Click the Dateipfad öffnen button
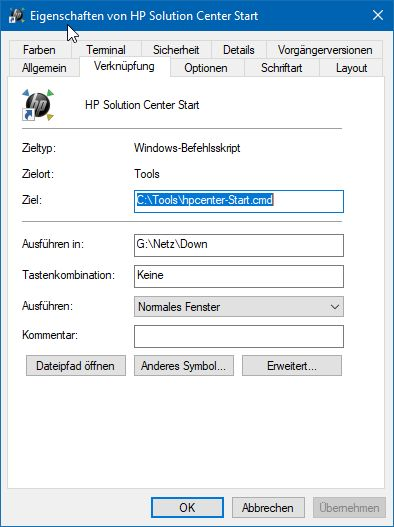Image resolution: width=394 pixels, height=527 pixels. (x=76, y=366)
